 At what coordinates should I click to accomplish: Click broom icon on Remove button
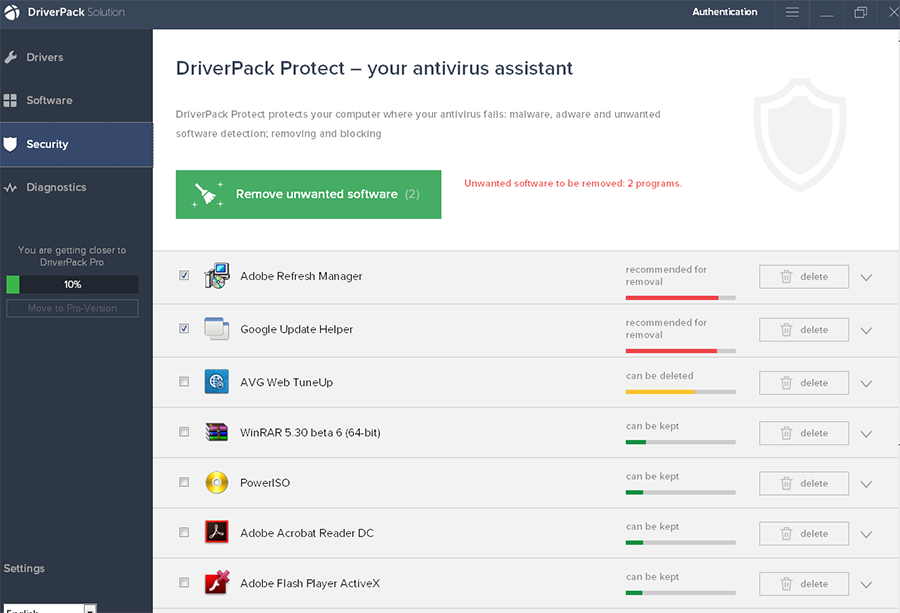coord(207,194)
